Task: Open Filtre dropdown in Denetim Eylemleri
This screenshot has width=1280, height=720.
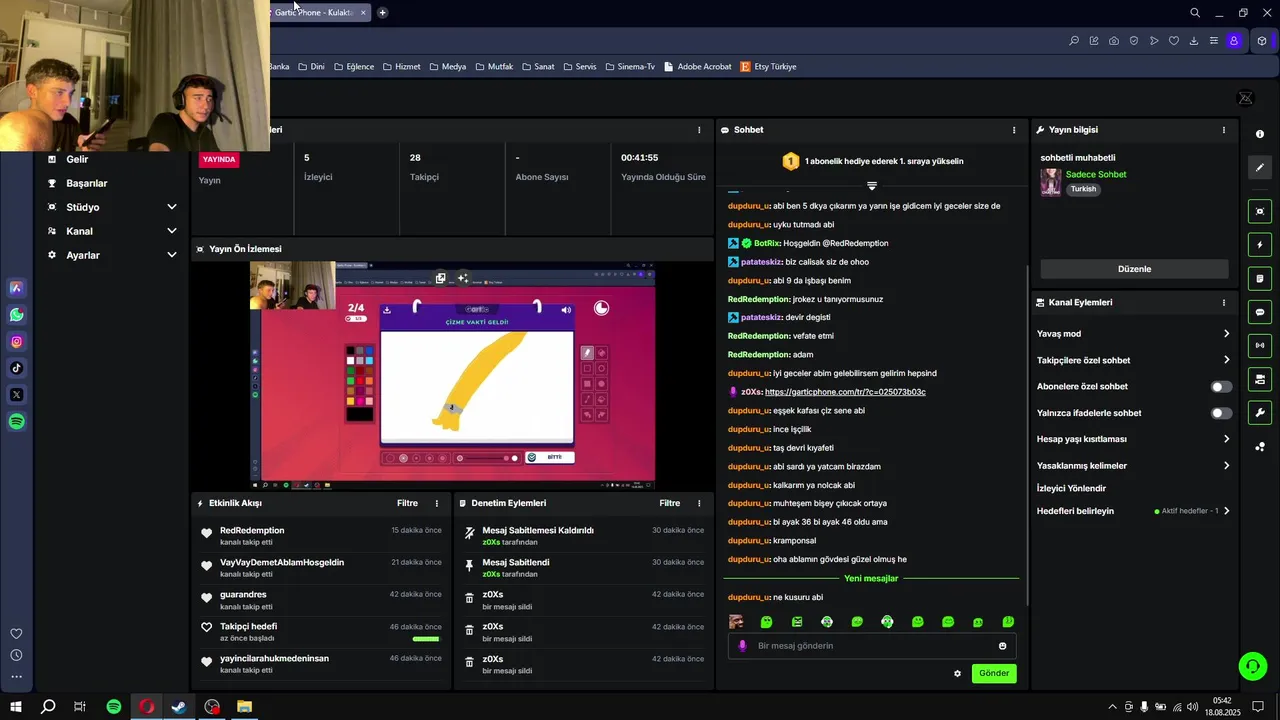Action: pyautogui.click(x=670, y=504)
